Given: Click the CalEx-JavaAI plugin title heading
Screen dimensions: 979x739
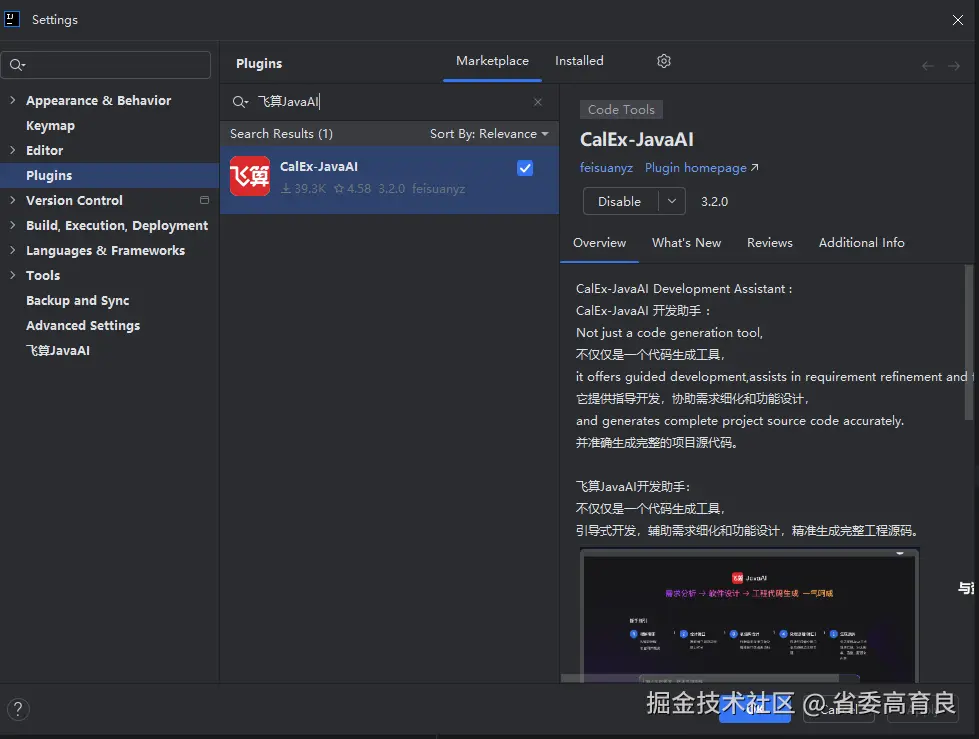Looking at the screenshot, I should [637, 139].
